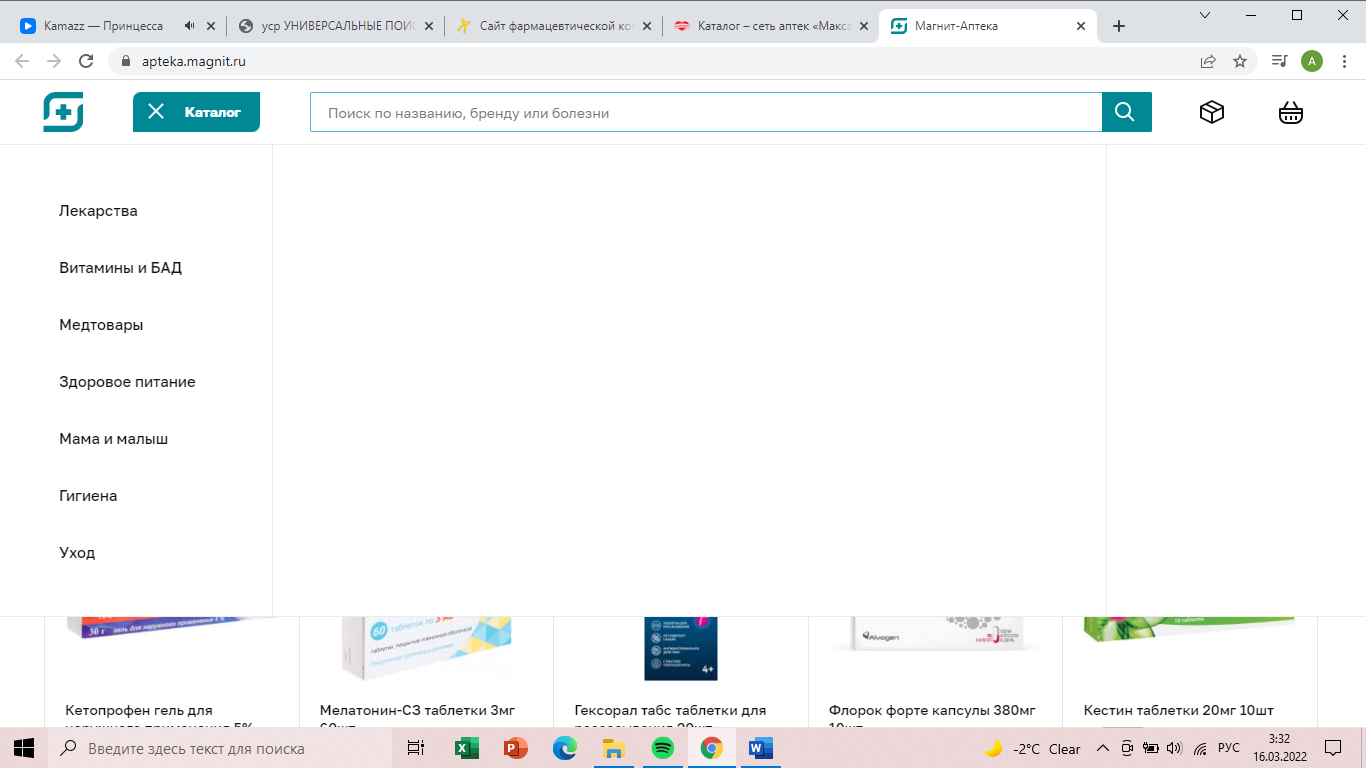Screen dimensions: 1366x768
Task: Click the Magnit-Apteka logo icon
Action: point(63,112)
